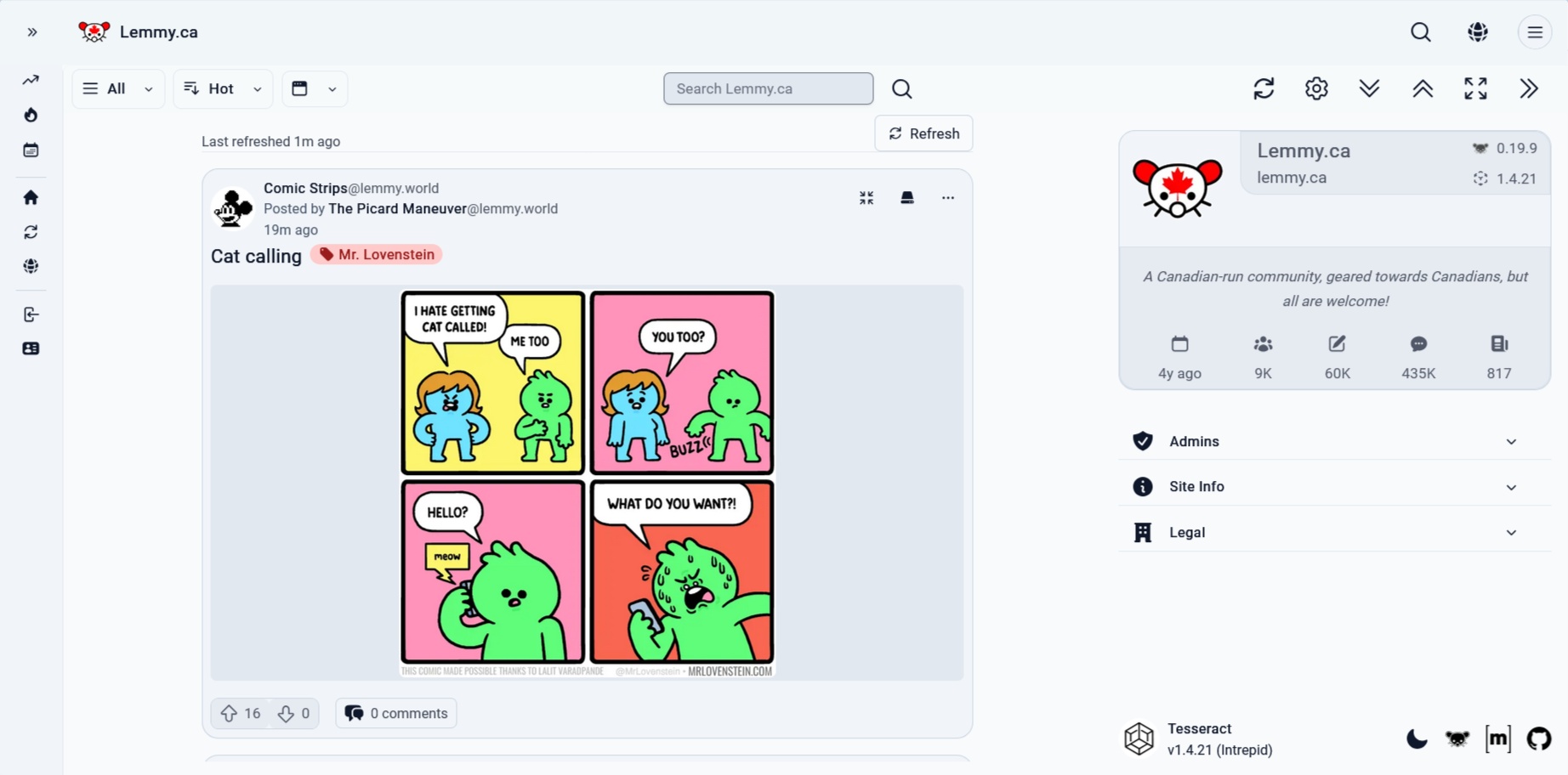Screen dimensions: 1568x775
Task: Click the Tesseract cube logo in footer
Action: pyautogui.click(x=1139, y=739)
